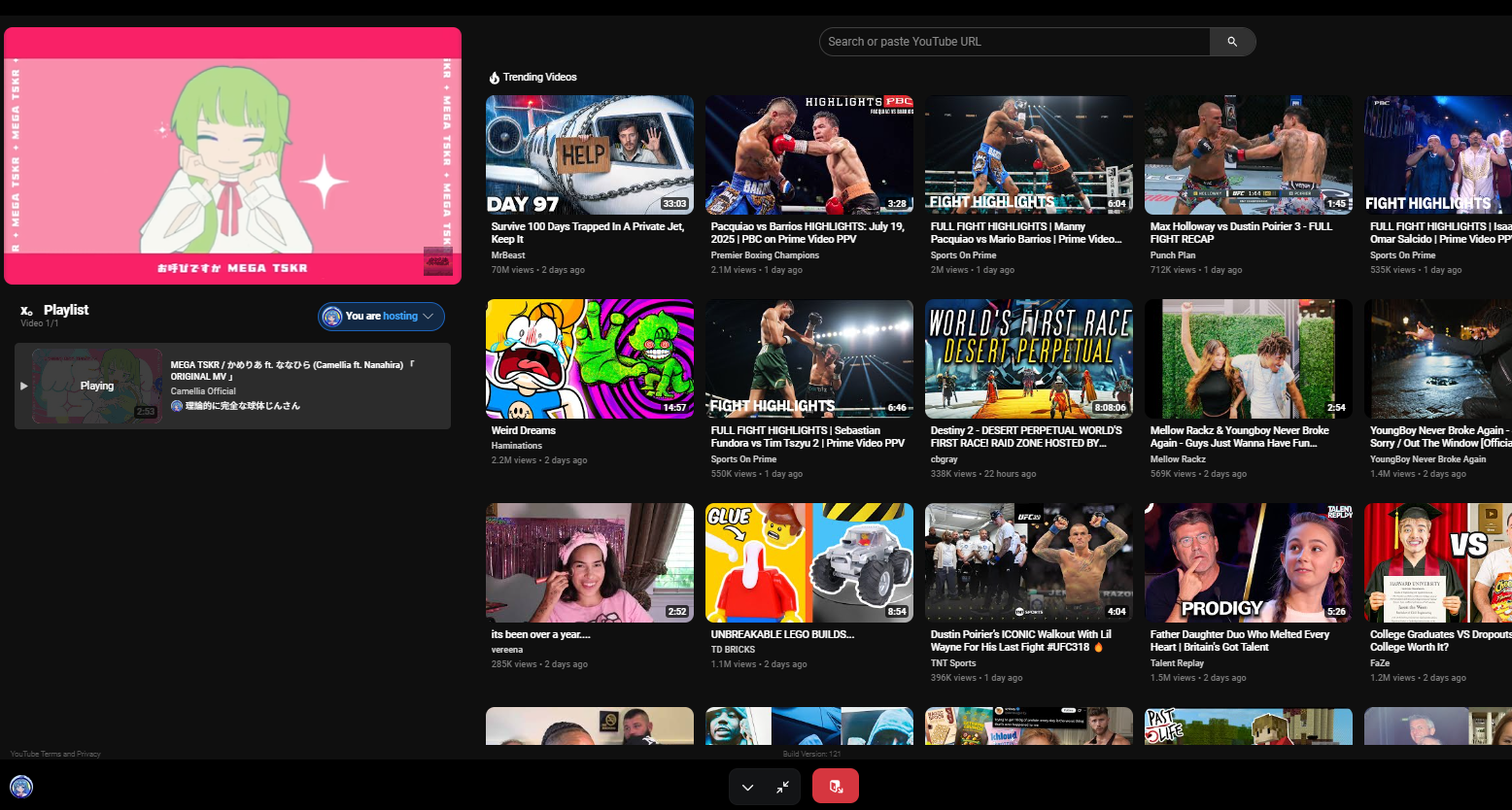Click the Build Version: 121 text
This screenshot has height=810, width=1512.
point(812,754)
